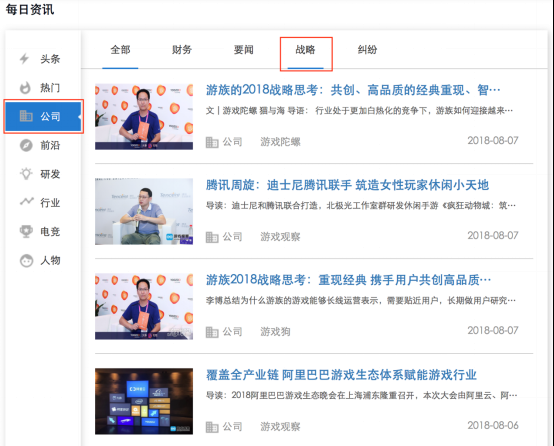Click the flame icon beside 热门
This screenshot has height=446, width=554.
point(25,88)
